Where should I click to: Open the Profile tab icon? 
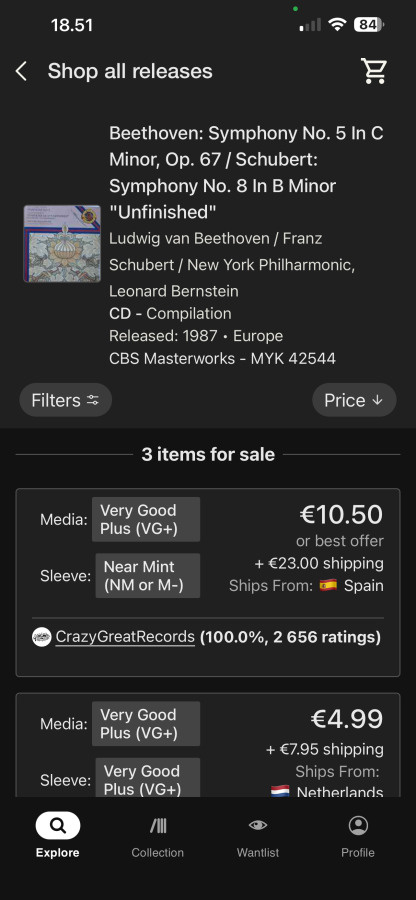(358, 825)
